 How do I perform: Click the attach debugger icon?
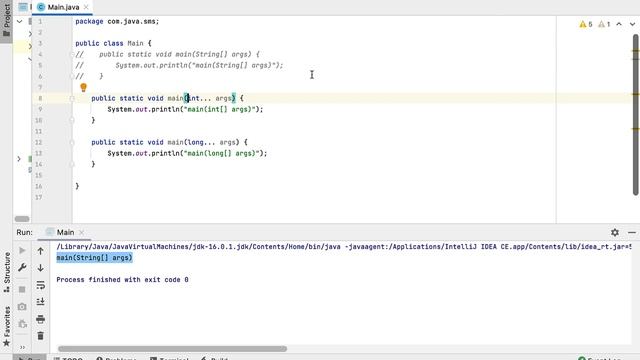click(x=22, y=324)
